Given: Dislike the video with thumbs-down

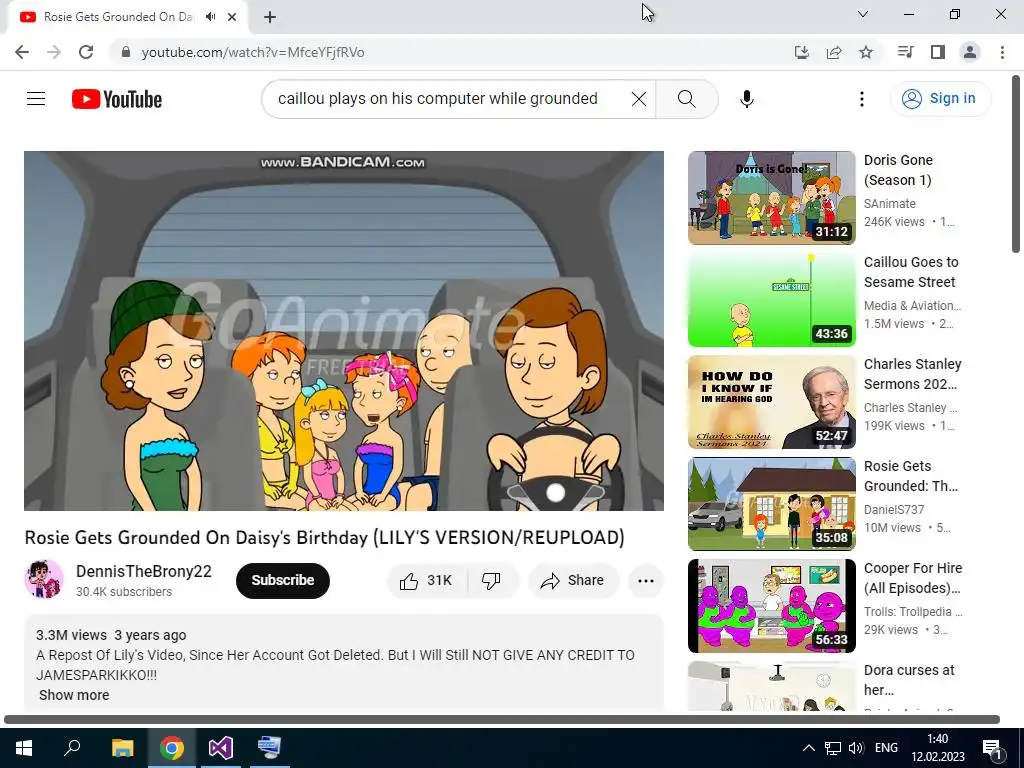Looking at the screenshot, I should [x=491, y=581].
